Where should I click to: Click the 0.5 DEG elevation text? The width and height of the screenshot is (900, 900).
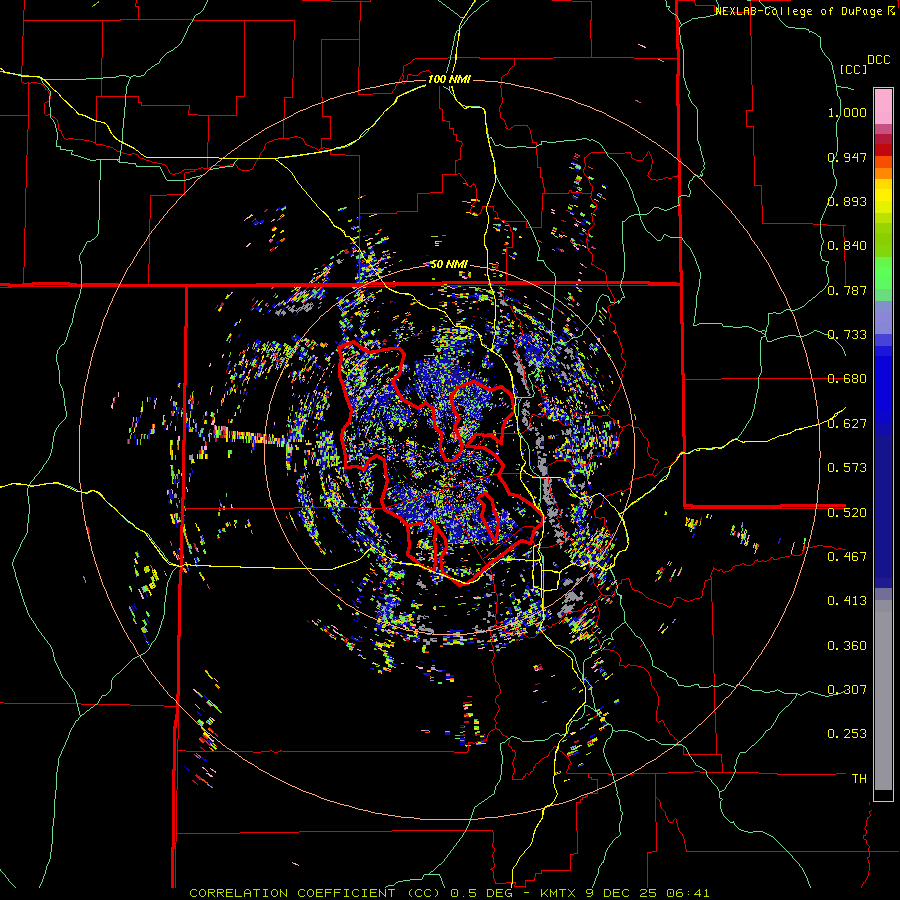481,893
